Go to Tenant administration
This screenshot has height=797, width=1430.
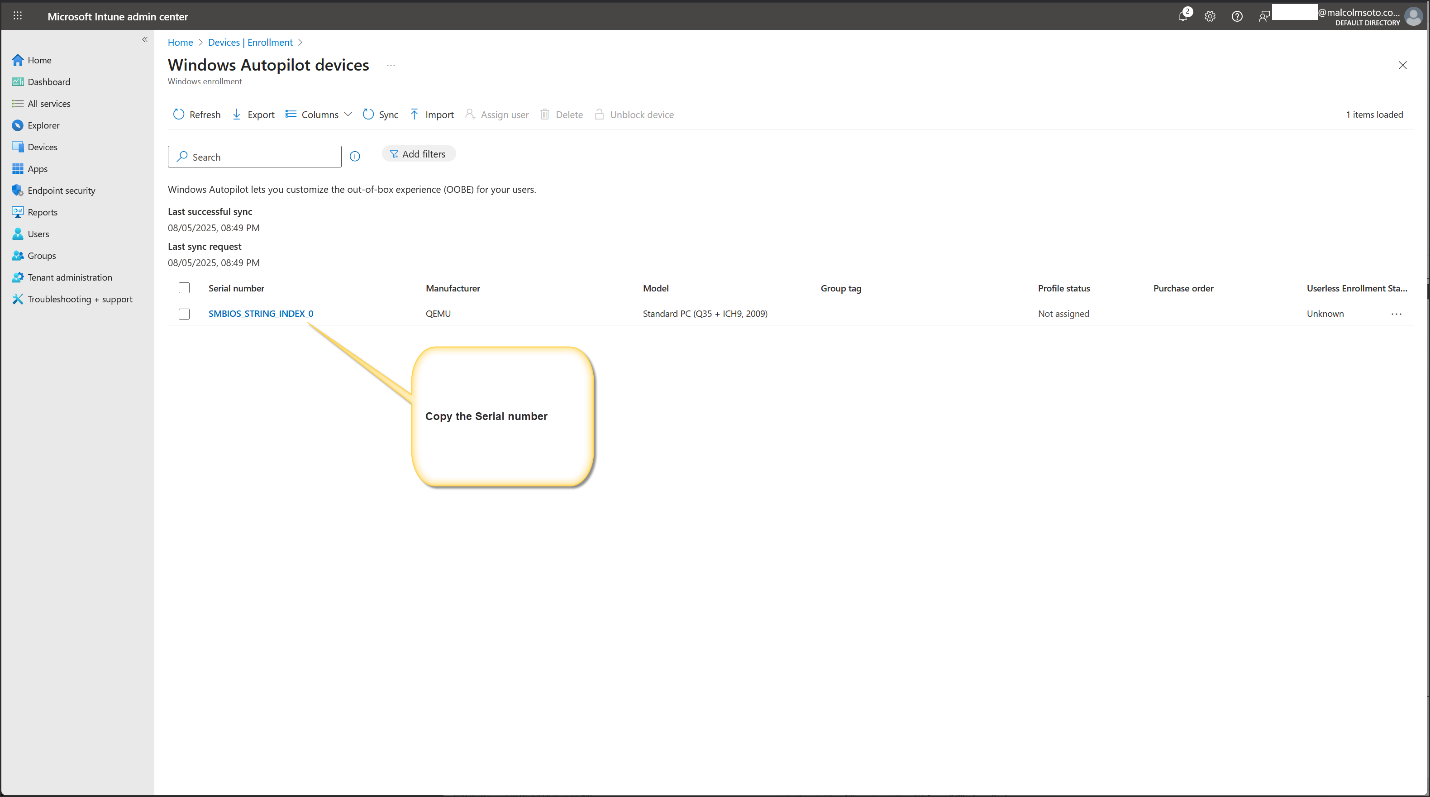pos(69,277)
